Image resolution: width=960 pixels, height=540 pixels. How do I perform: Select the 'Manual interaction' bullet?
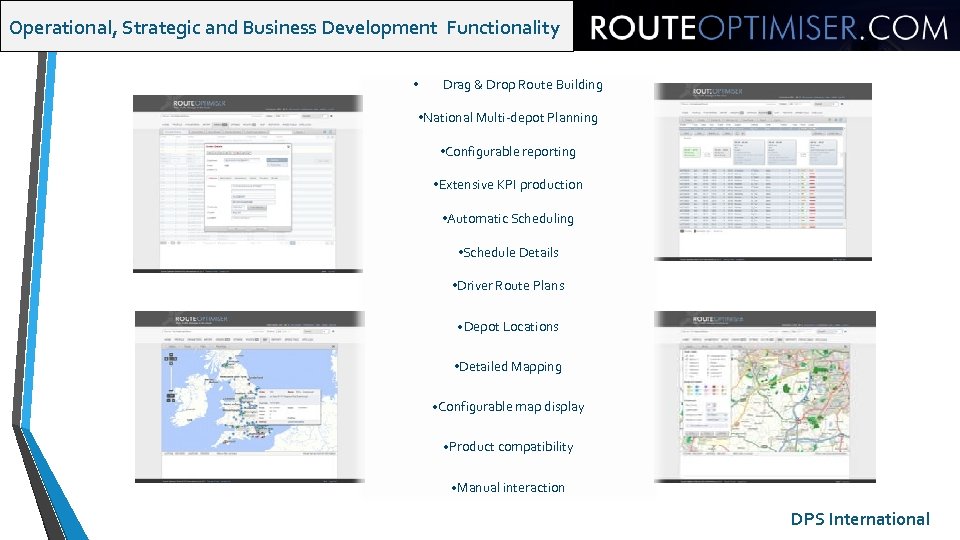[511, 487]
